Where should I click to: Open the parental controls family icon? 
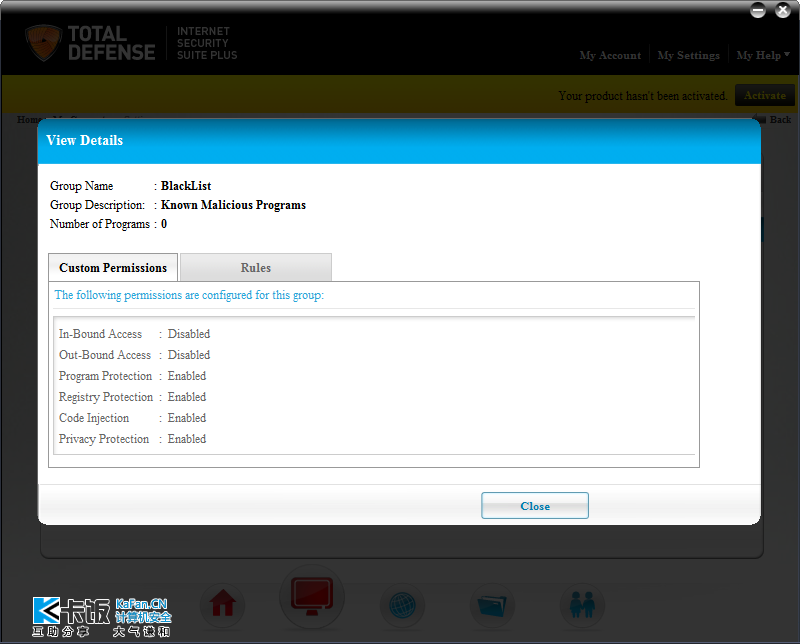coord(582,605)
